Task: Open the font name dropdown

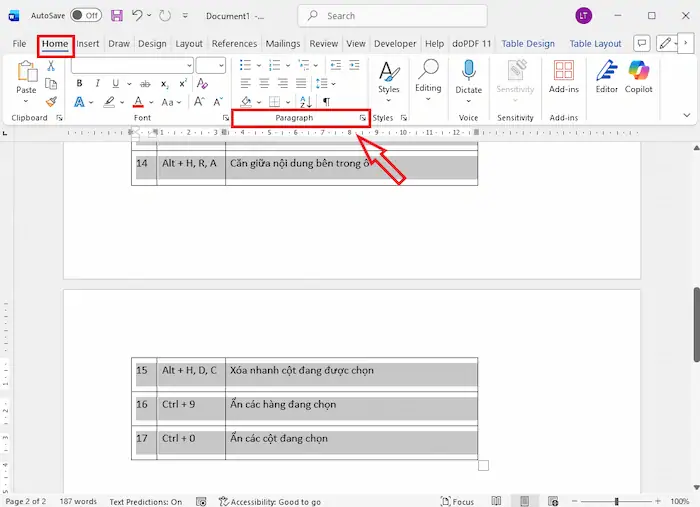Action: 188,65
